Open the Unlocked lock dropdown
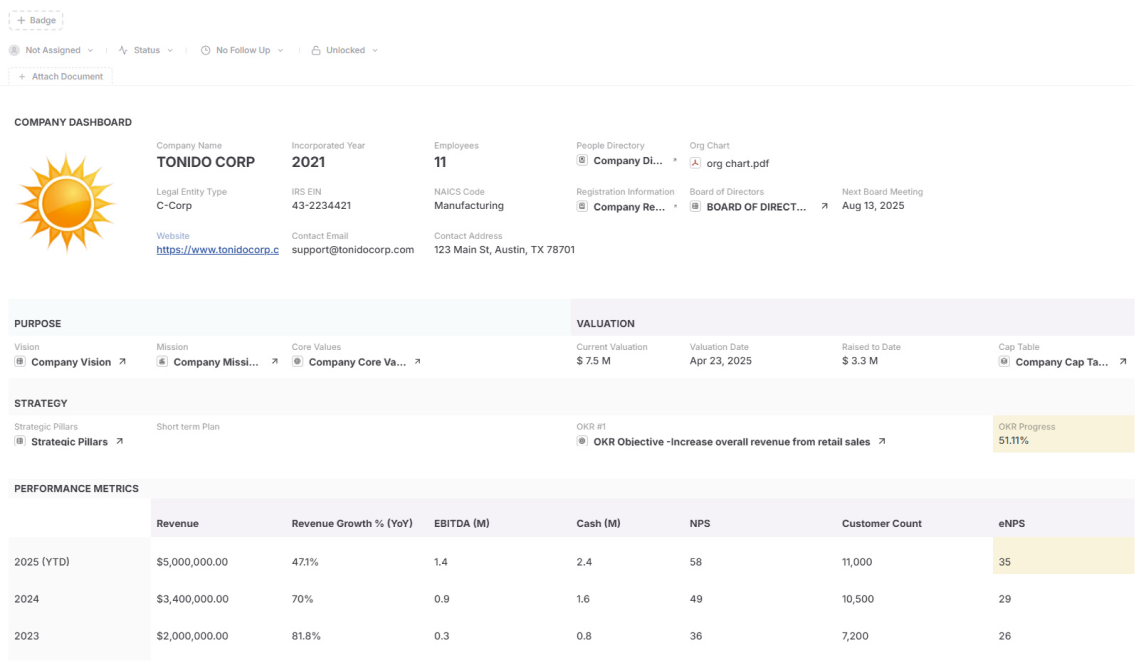The width and height of the screenshot is (1135, 661). coord(345,50)
